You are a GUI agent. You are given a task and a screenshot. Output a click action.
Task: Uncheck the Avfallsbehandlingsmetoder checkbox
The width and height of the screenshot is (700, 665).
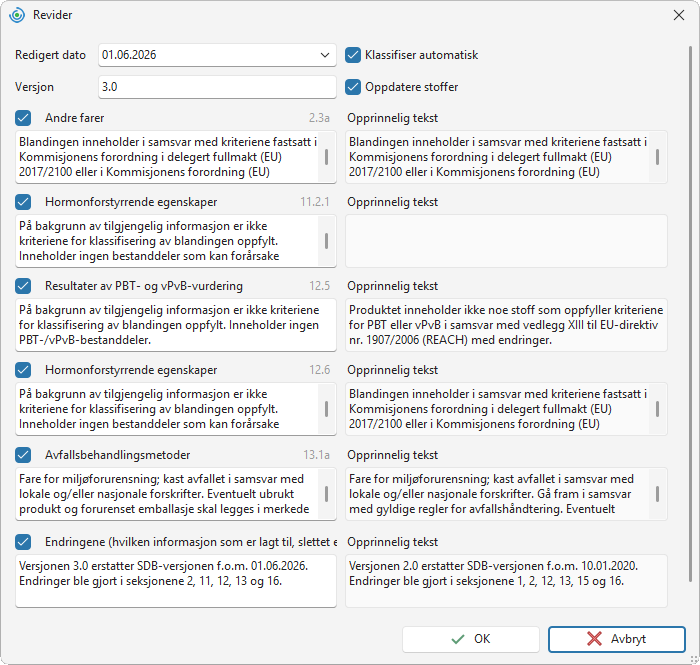(23, 455)
